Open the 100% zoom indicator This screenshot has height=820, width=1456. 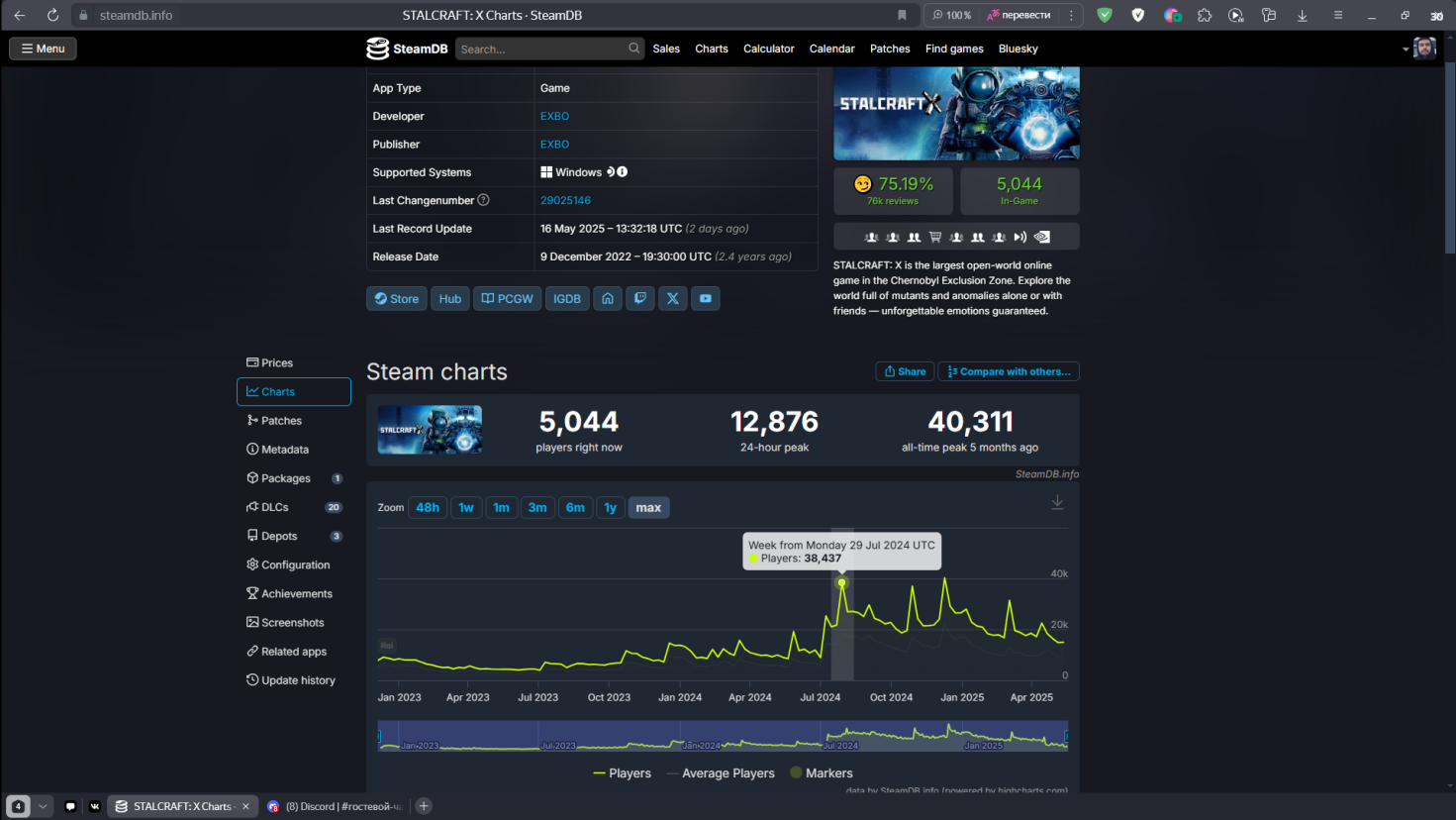click(x=952, y=15)
